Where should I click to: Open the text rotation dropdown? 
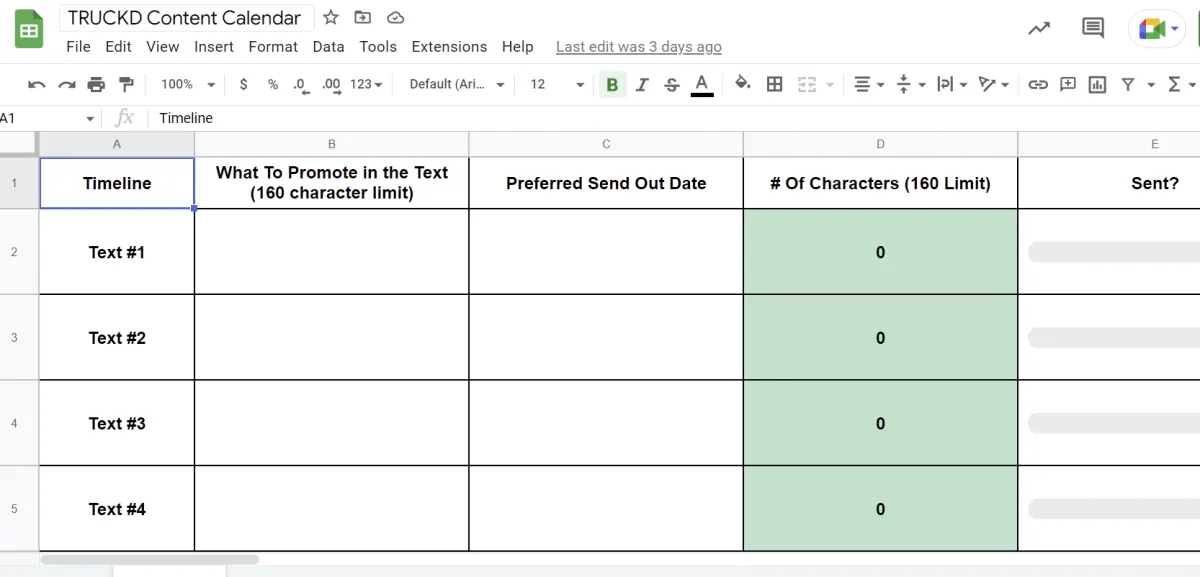(993, 84)
